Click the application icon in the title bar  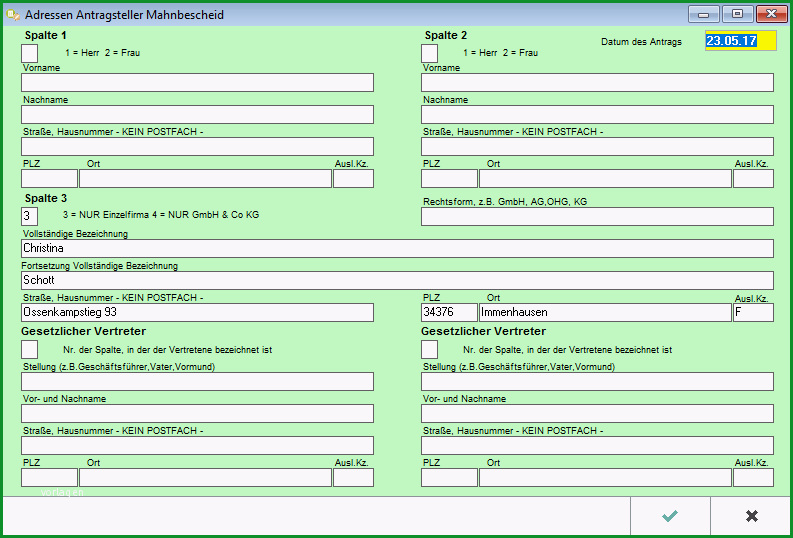(13, 15)
